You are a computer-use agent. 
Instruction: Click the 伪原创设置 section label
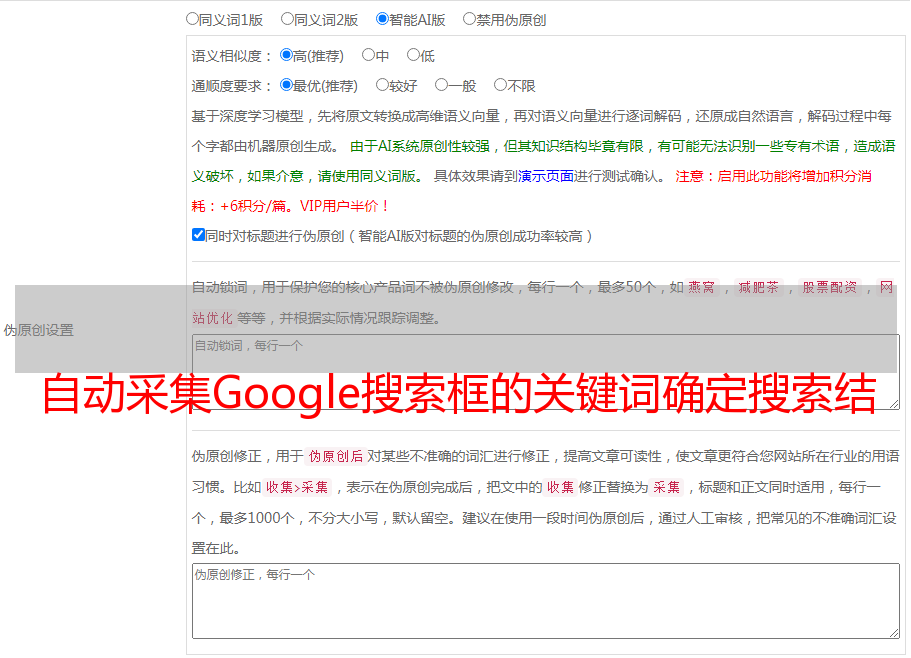pyautogui.click(x=38, y=330)
